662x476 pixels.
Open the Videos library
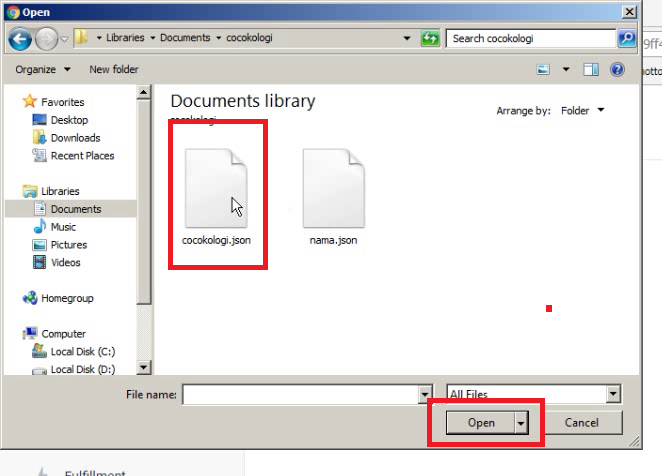(65, 262)
